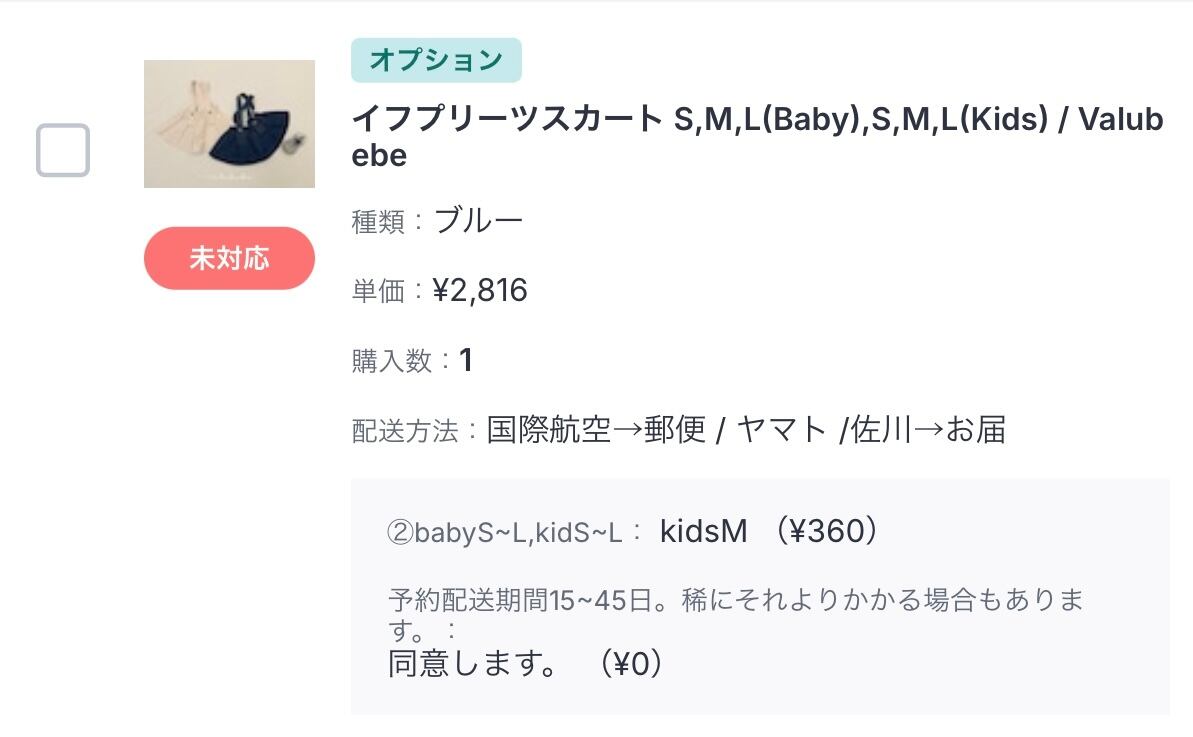
Task: Click the 配送方法 label
Action: coord(406,431)
